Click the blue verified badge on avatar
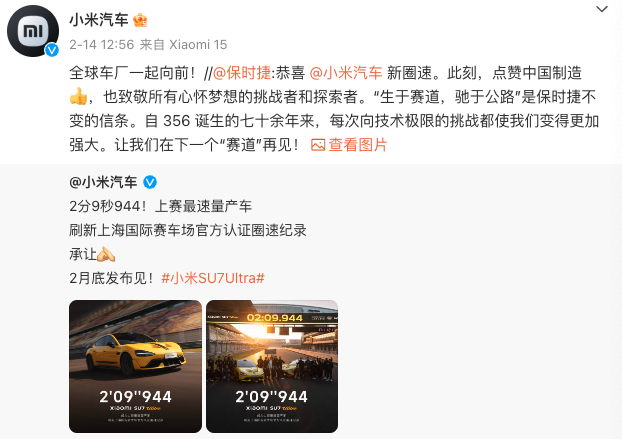Image resolution: width=622 pixels, height=439 pixels. click(52, 50)
